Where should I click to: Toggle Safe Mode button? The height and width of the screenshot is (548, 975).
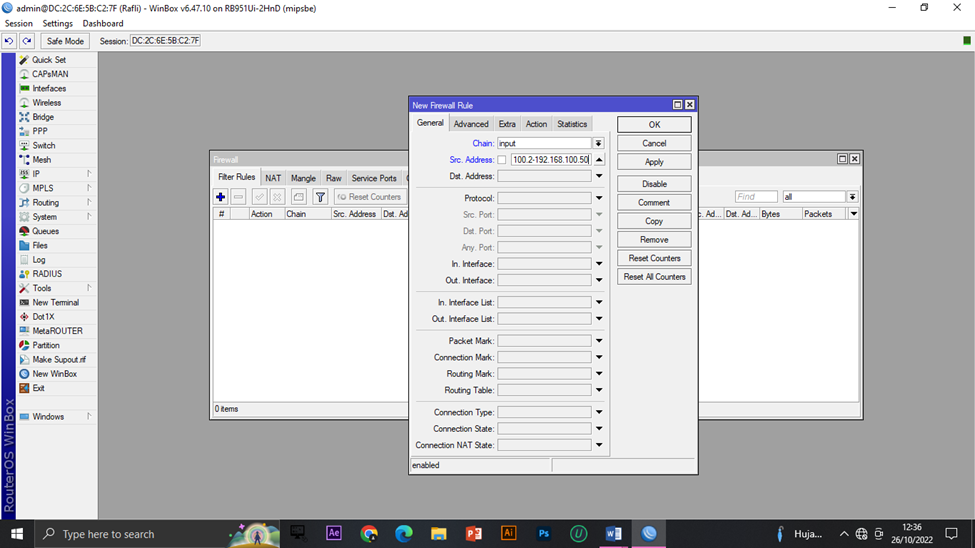(65, 41)
